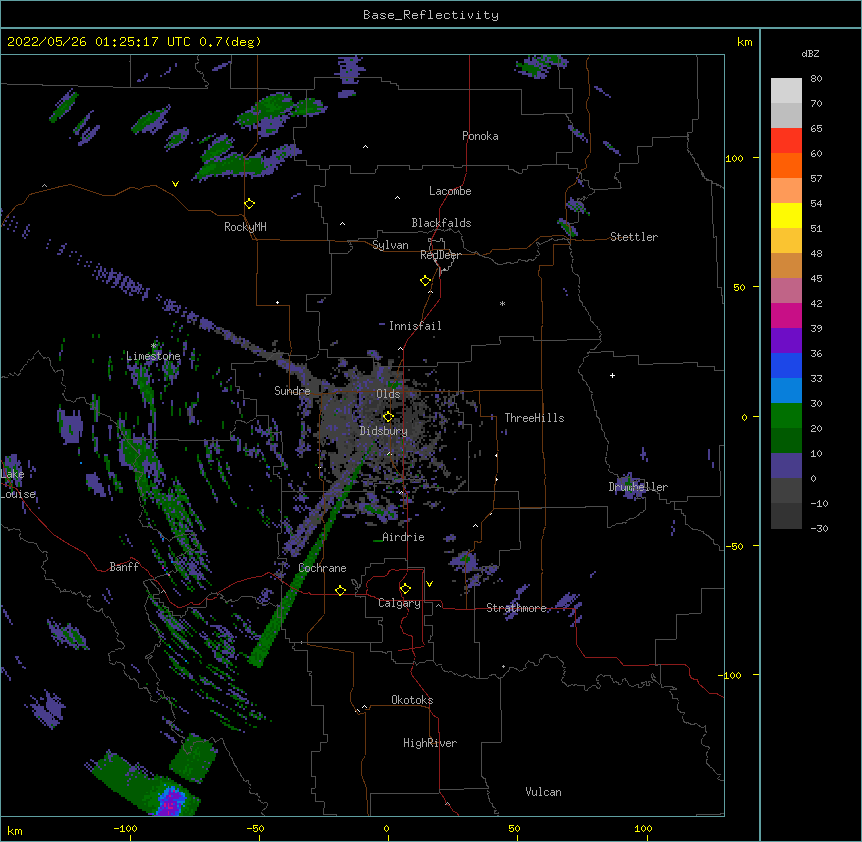This screenshot has height=842, width=862.
Task: Click the Strathmore label
Action: tap(516, 608)
